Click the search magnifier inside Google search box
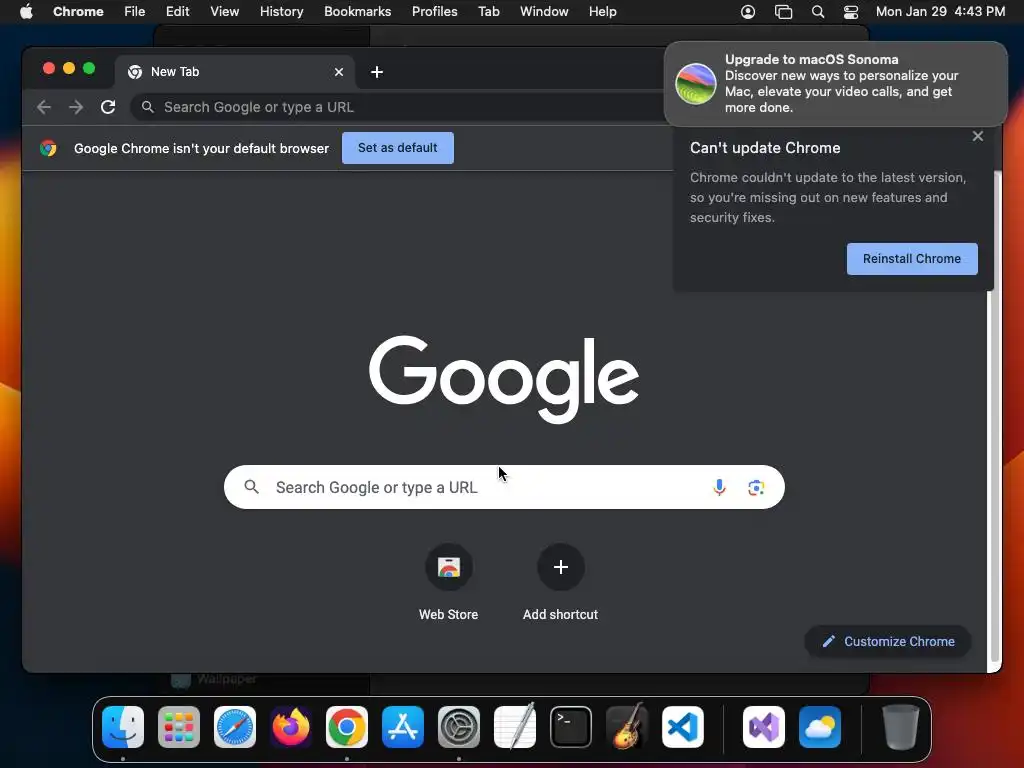 pos(251,487)
